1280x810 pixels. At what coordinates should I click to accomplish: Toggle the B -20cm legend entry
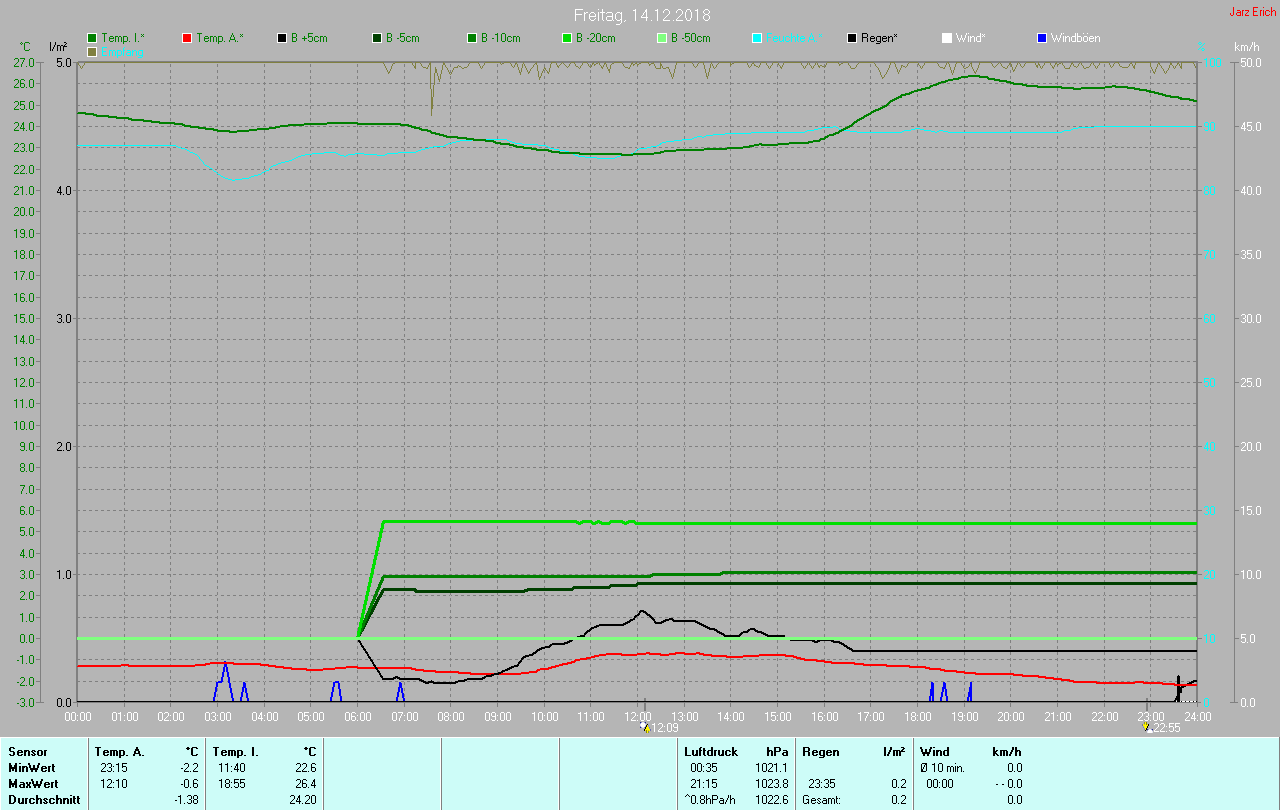(595, 38)
